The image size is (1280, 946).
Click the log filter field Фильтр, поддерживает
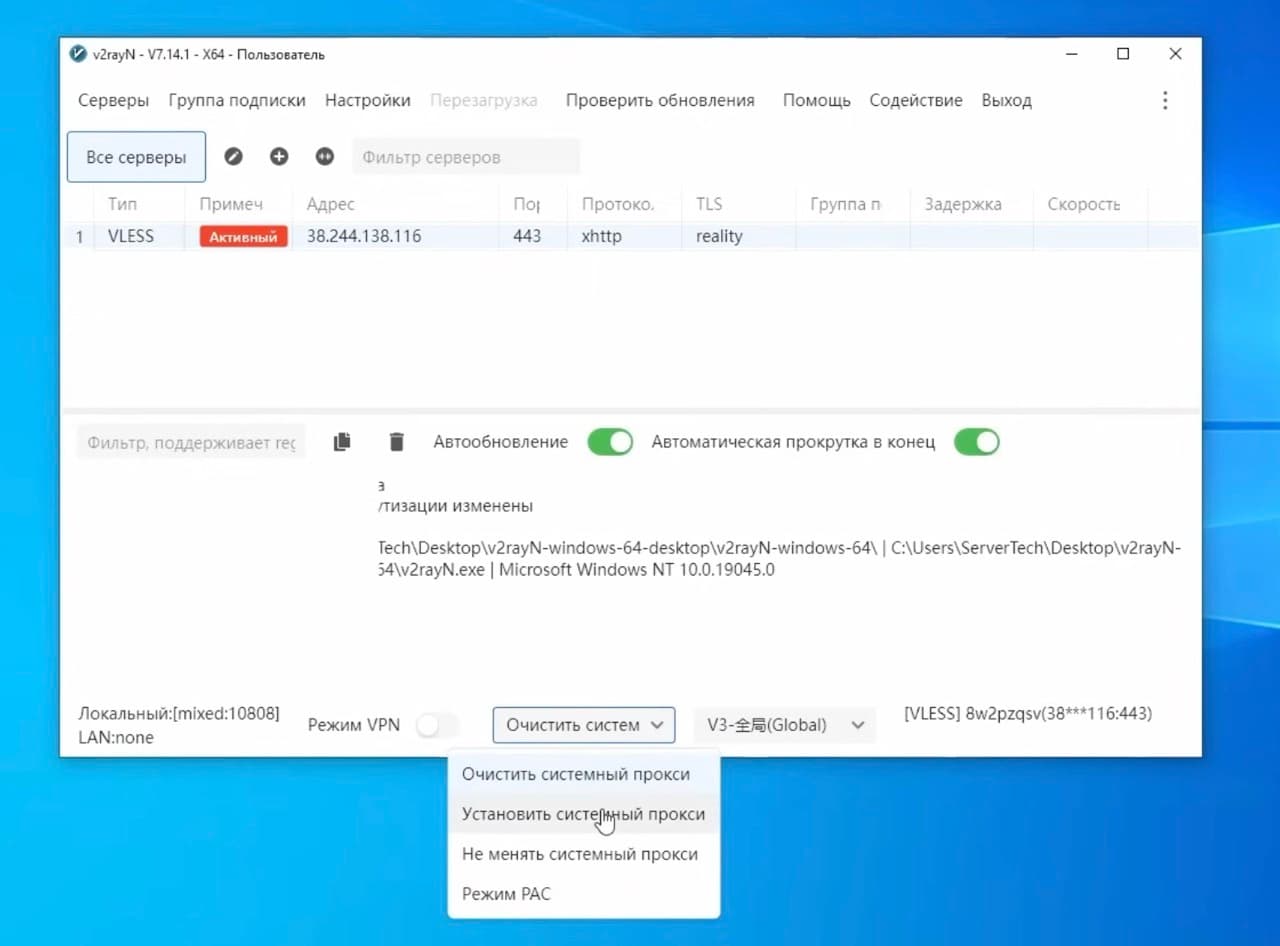191,442
